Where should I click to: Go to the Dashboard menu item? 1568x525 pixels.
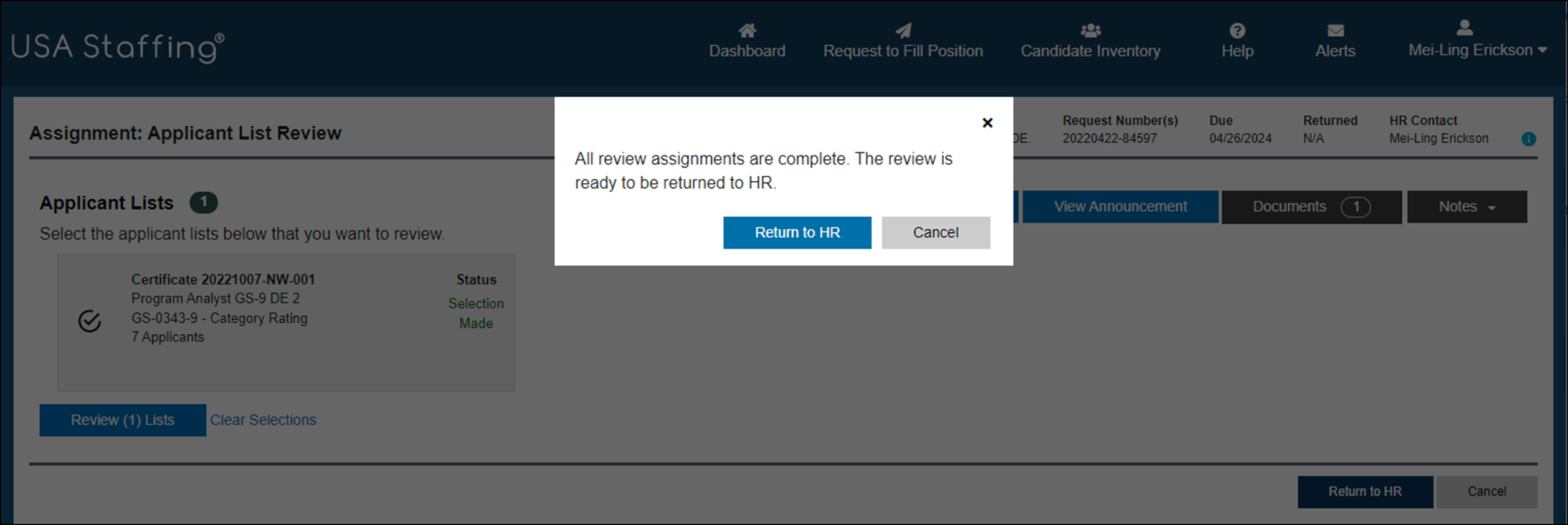(x=747, y=51)
